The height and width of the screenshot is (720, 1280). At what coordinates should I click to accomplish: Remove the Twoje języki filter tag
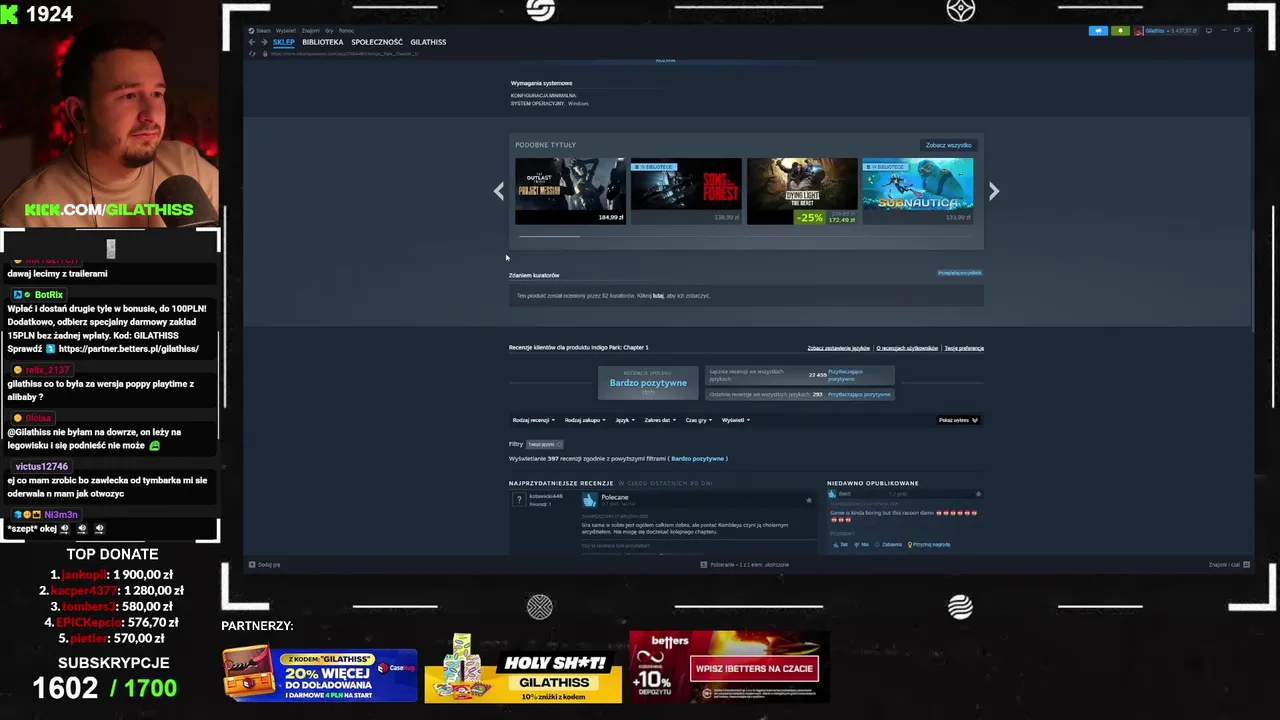(544, 444)
